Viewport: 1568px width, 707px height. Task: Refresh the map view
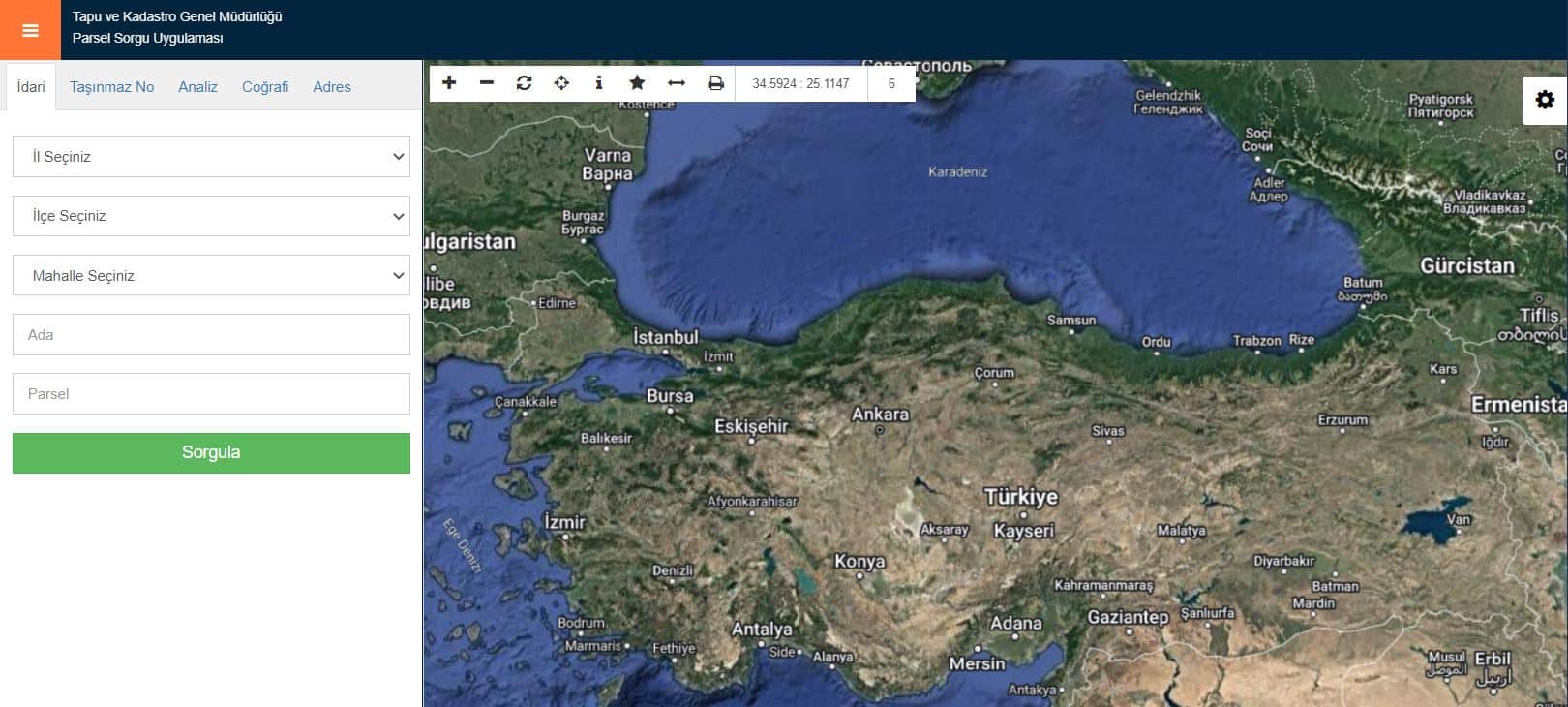524,83
